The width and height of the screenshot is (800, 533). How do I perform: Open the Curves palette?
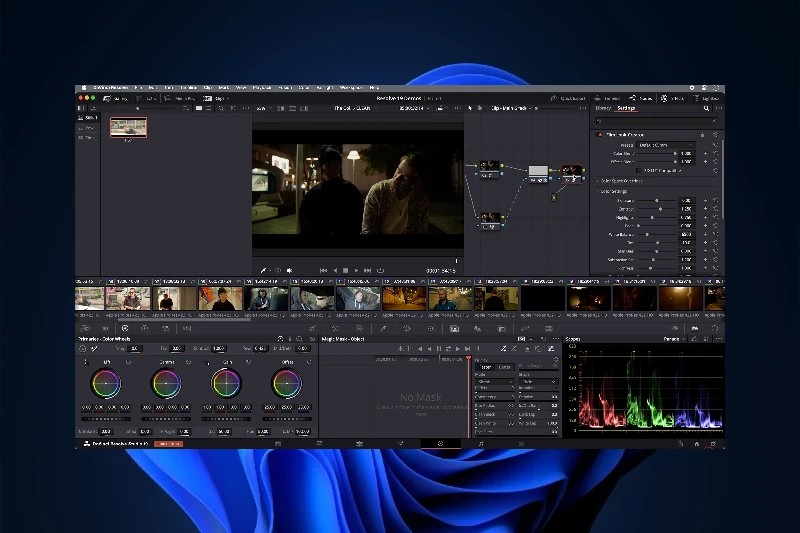point(312,328)
